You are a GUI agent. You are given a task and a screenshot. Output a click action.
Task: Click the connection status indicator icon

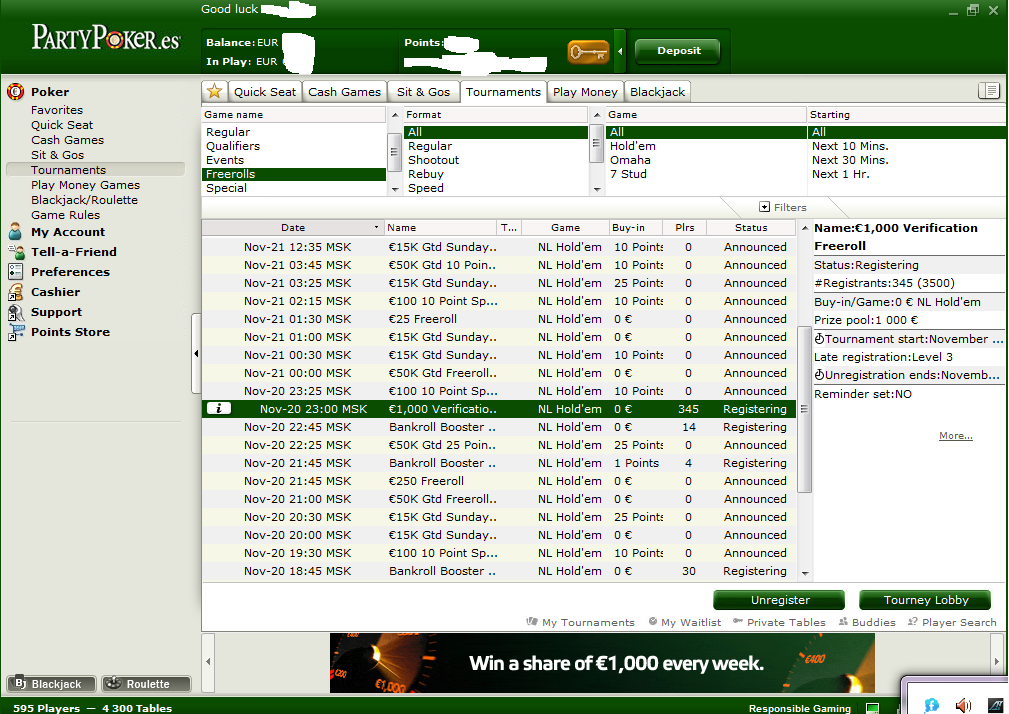pyautogui.click(x=873, y=708)
